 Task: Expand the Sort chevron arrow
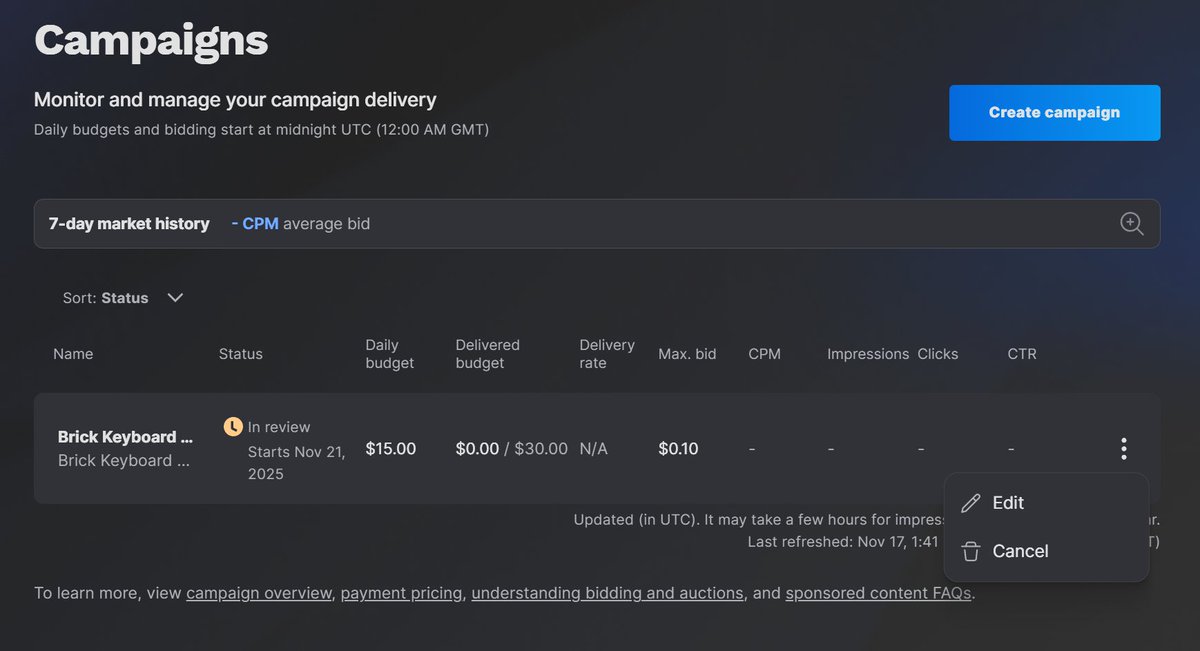pyautogui.click(x=175, y=298)
